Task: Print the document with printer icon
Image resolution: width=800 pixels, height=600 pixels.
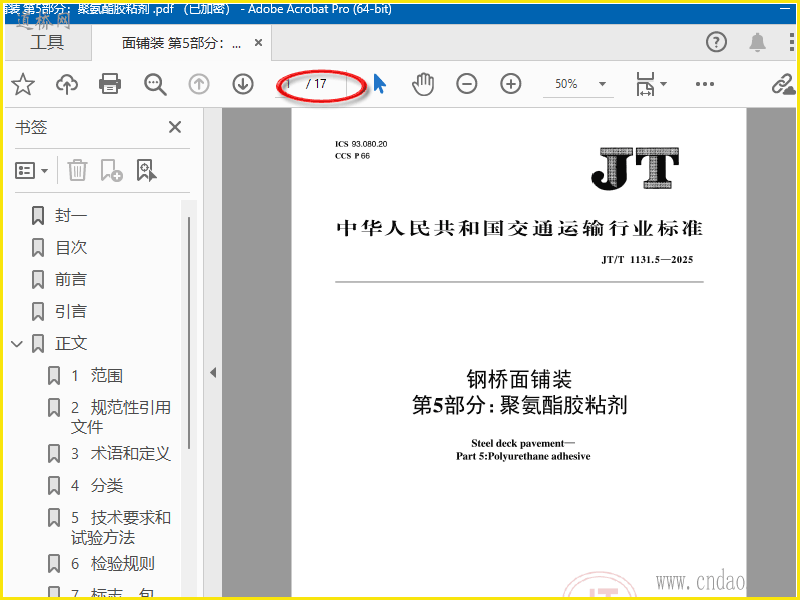Action: [x=110, y=84]
